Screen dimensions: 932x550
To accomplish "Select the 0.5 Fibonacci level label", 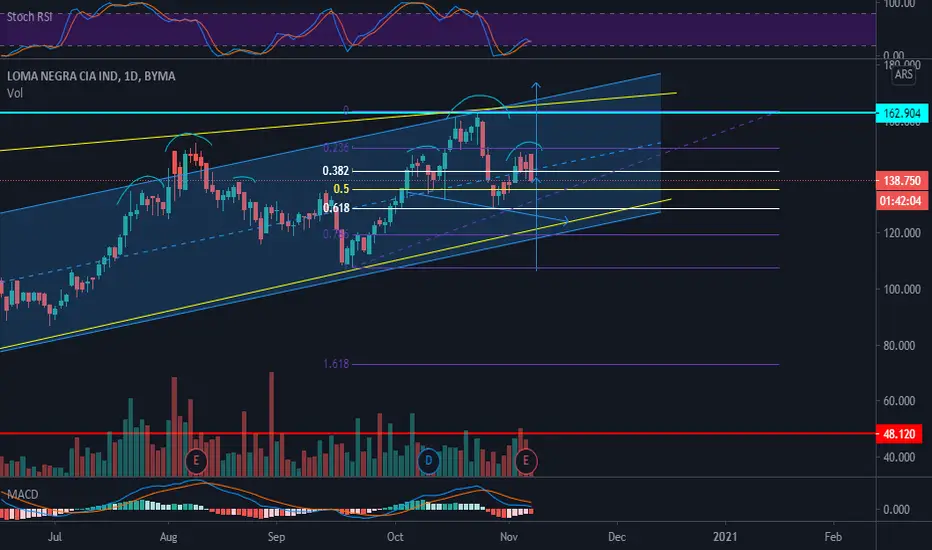I will (x=341, y=189).
